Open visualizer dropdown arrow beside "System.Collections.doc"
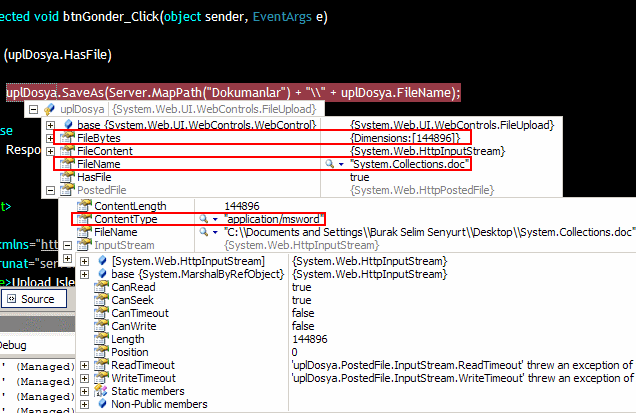 pos(341,163)
